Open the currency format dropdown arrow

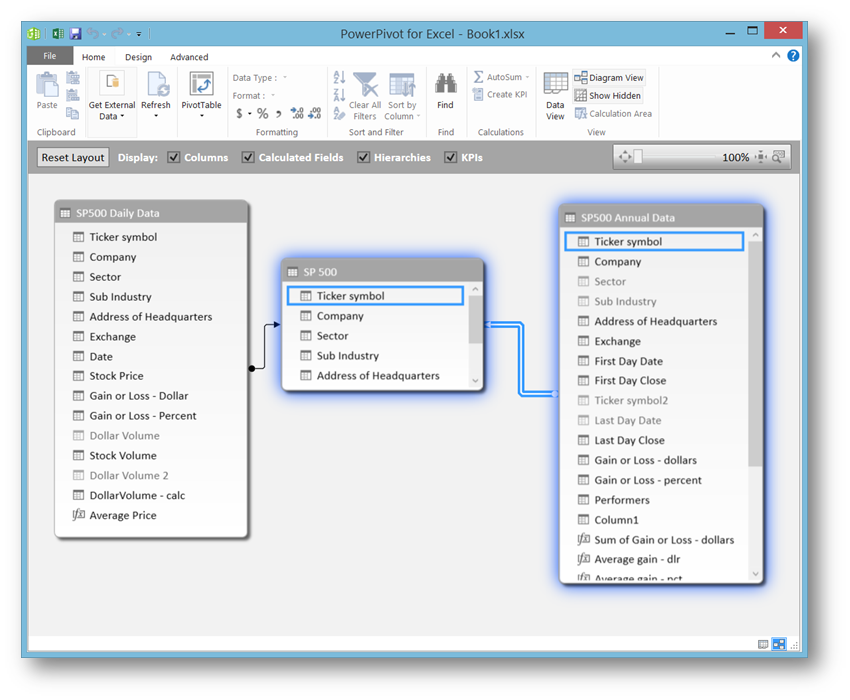click(249, 114)
